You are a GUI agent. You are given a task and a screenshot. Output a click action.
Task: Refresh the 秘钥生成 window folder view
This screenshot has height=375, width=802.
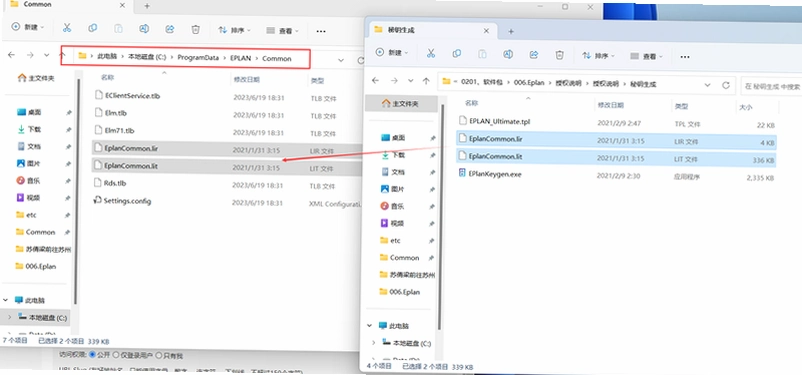coord(725,85)
